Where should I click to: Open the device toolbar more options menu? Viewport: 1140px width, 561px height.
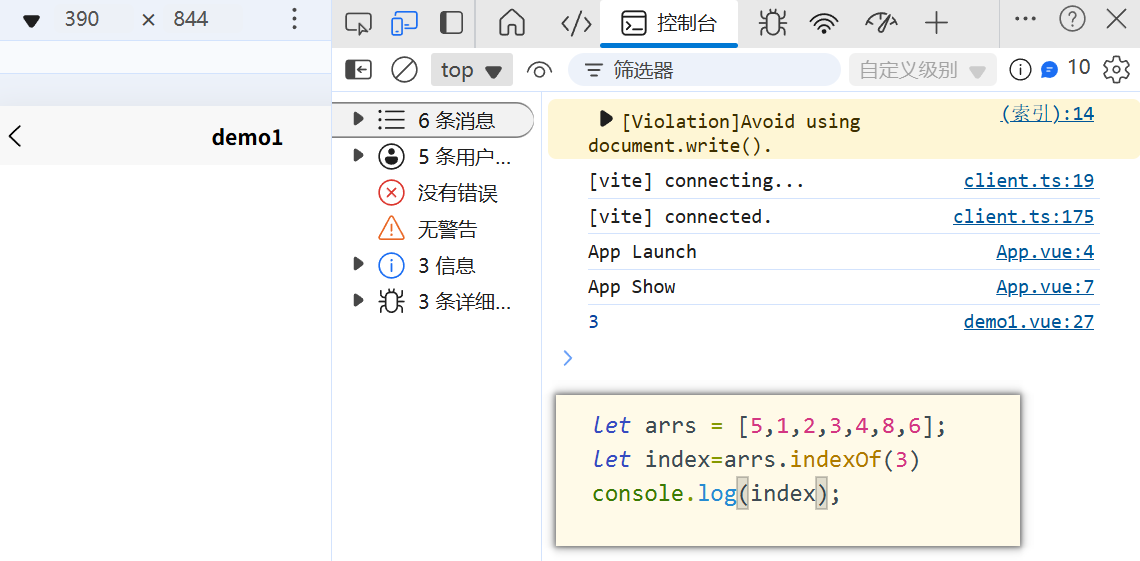tap(294, 19)
